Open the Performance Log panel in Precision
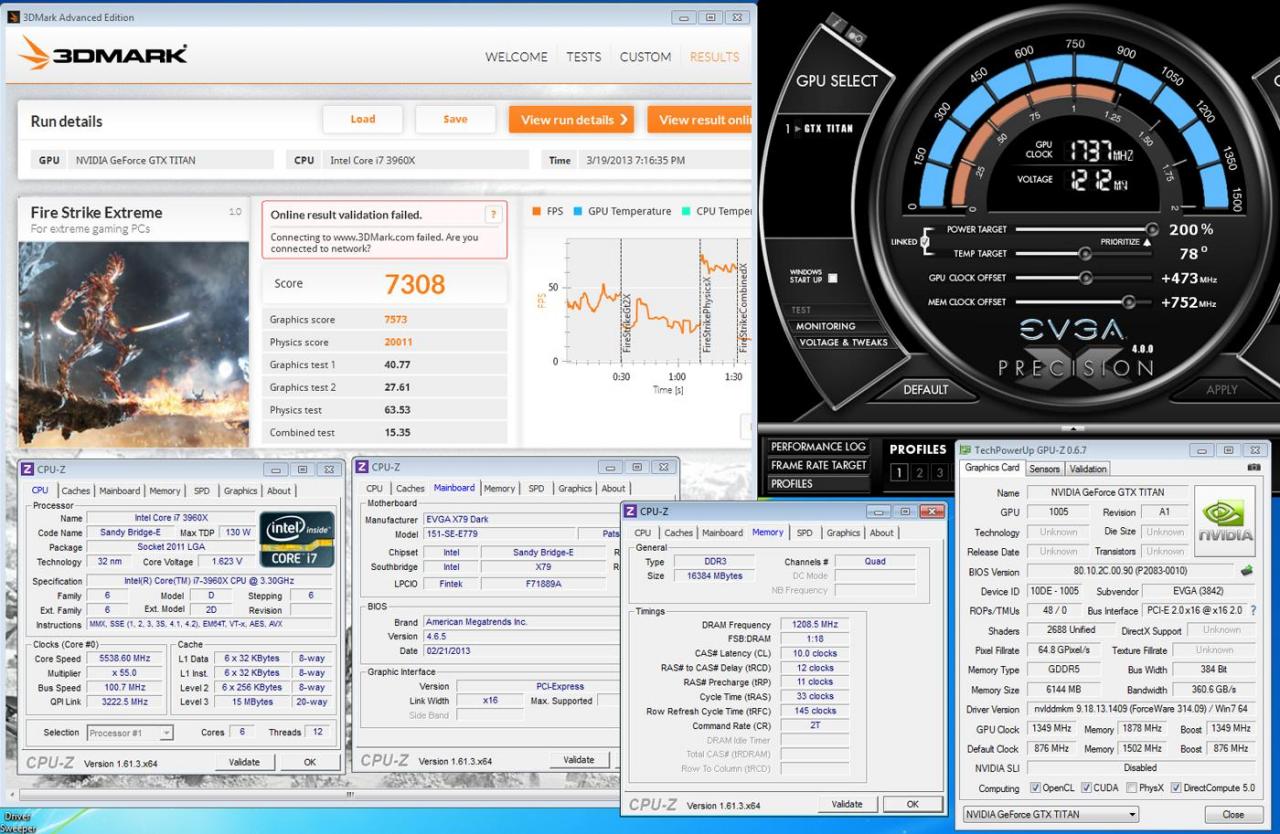Viewport: 1280px width, 834px height. tap(818, 447)
